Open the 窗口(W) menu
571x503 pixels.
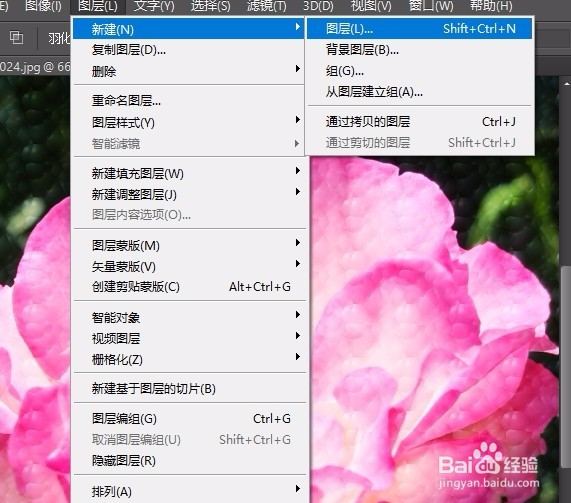pyautogui.click(x=431, y=6)
